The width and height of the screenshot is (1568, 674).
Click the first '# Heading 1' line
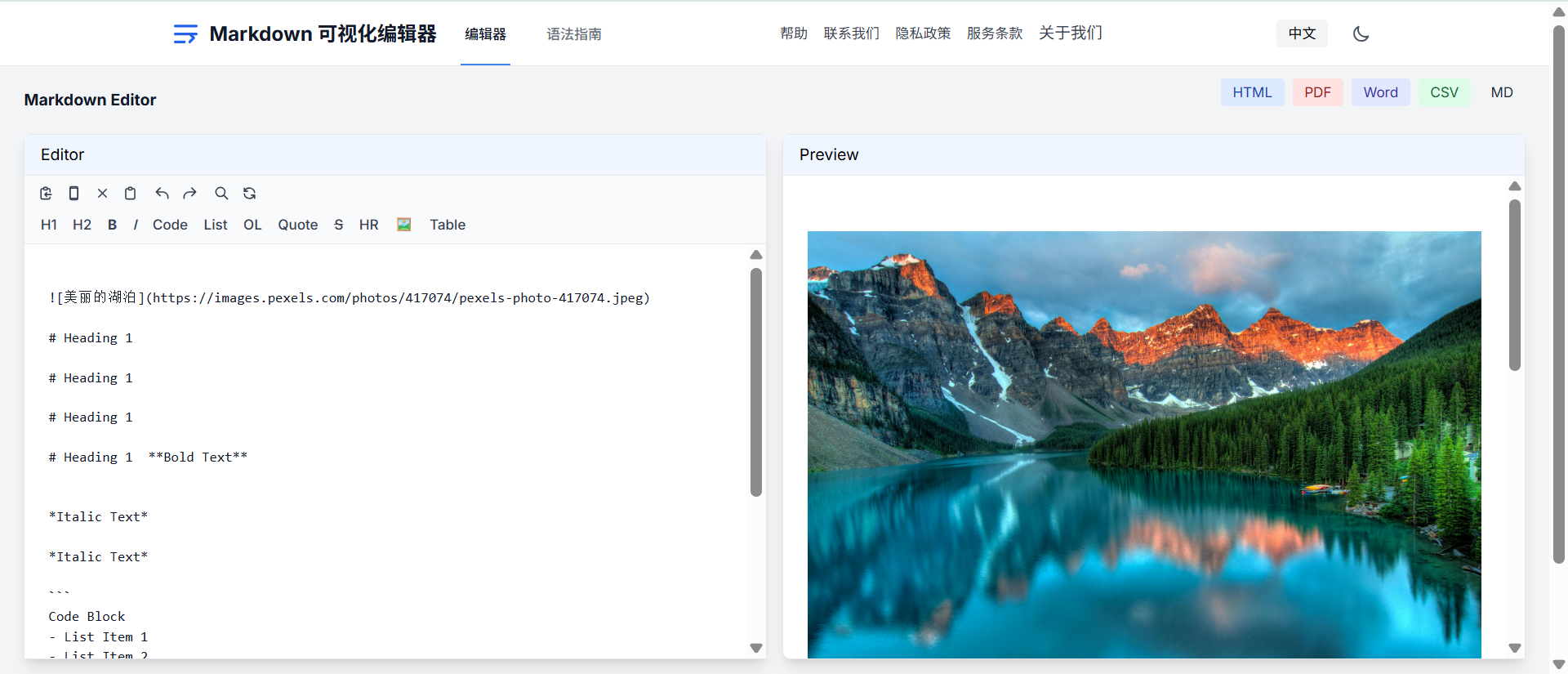[90, 338]
